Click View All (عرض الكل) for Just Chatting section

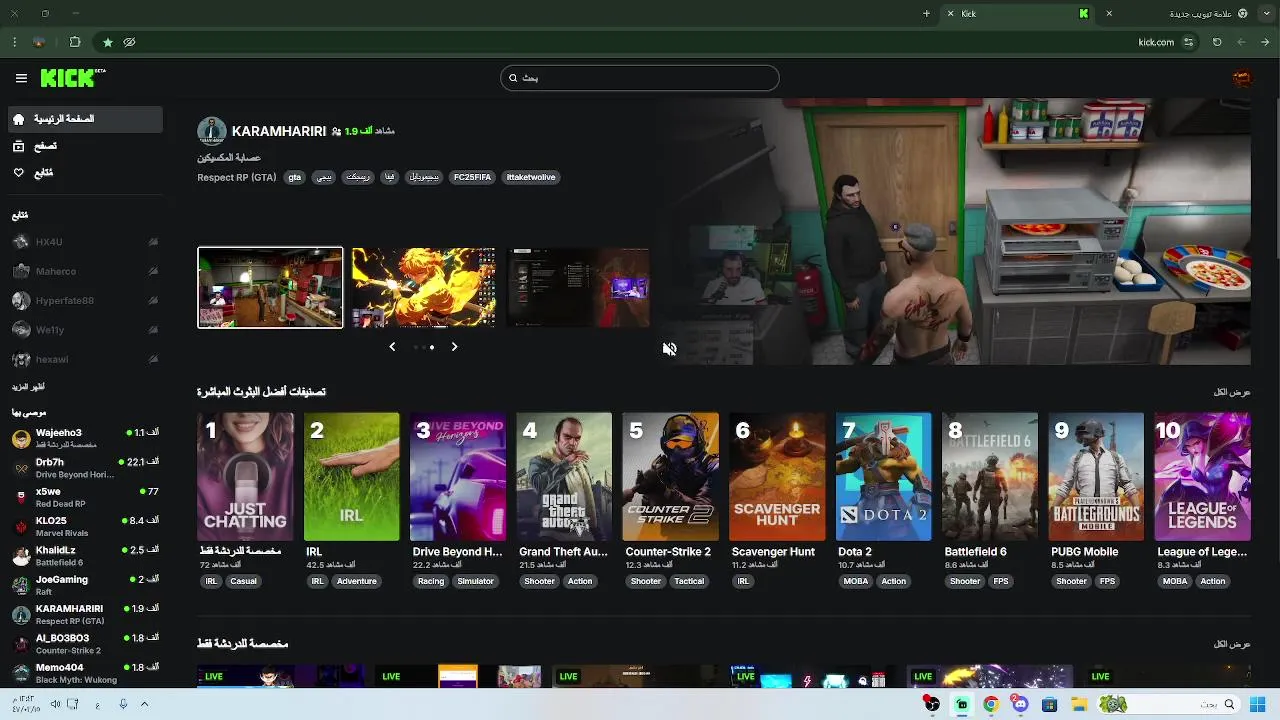pos(1232,644)
